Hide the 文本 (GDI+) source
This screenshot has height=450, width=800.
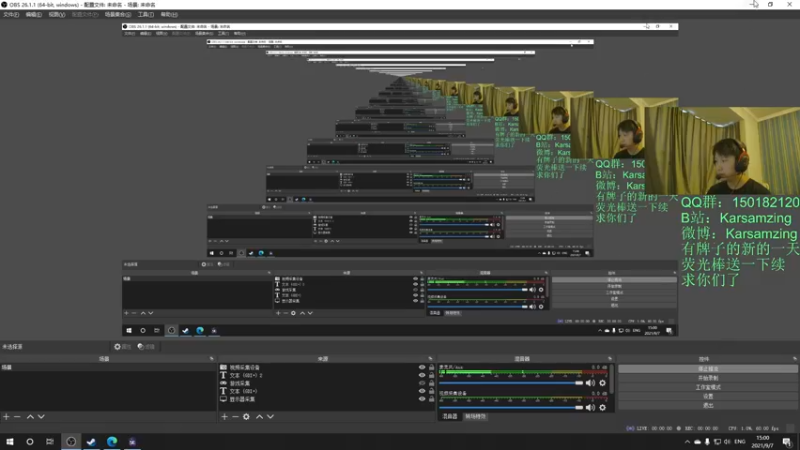click(422, 391)
